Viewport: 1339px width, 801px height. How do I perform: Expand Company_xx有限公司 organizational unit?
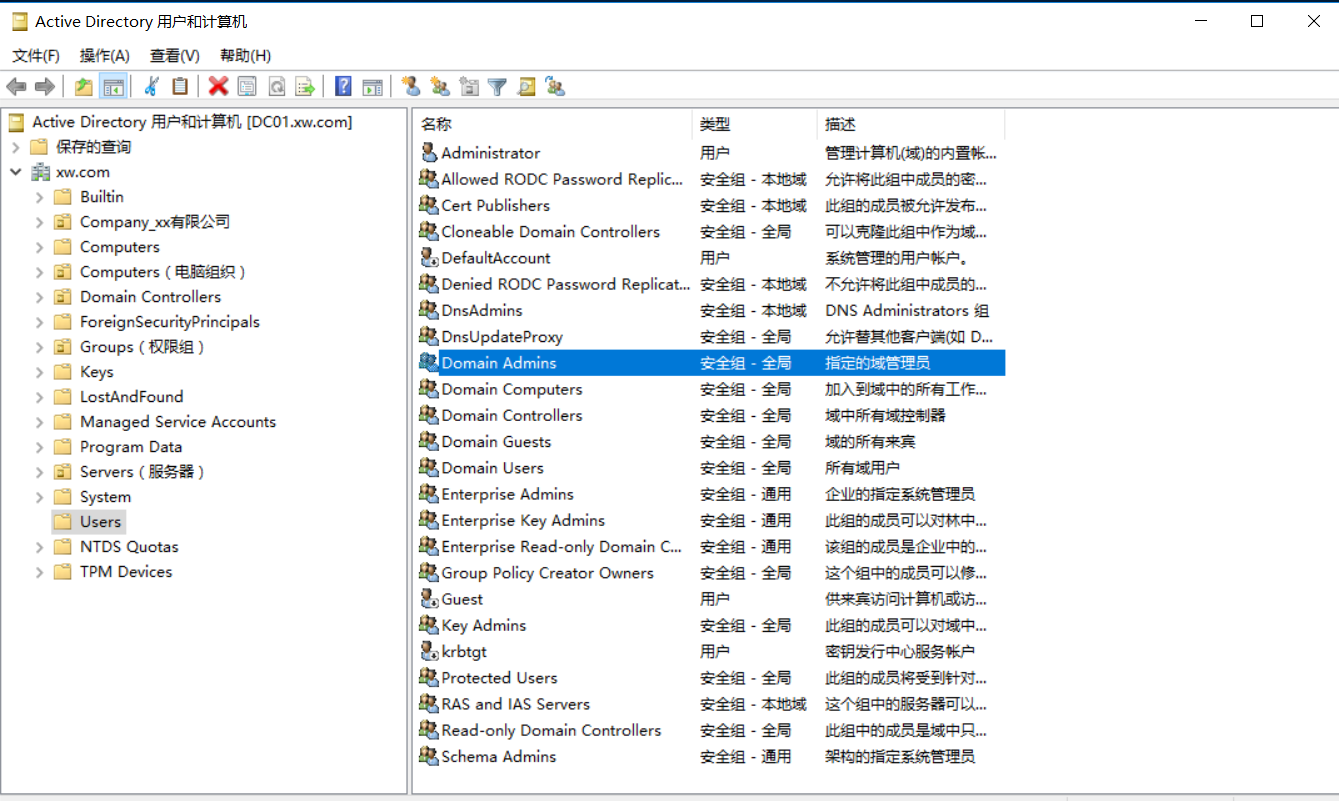click(x=40, y=222)
